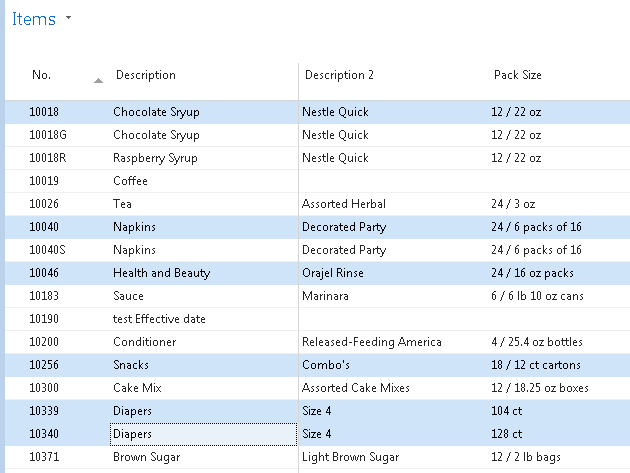Screen dimensions: 630x473
Task: Click the Description 2 column header
Action: click(x=340, y=75)
